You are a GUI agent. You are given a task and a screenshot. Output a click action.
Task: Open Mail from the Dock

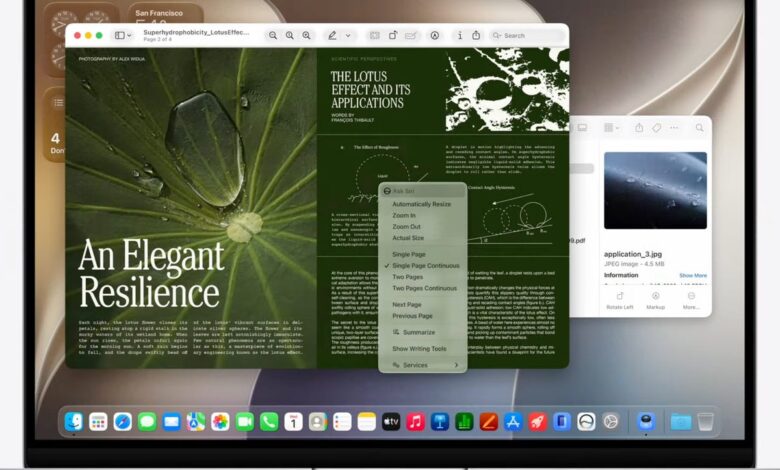pos(171,422)
